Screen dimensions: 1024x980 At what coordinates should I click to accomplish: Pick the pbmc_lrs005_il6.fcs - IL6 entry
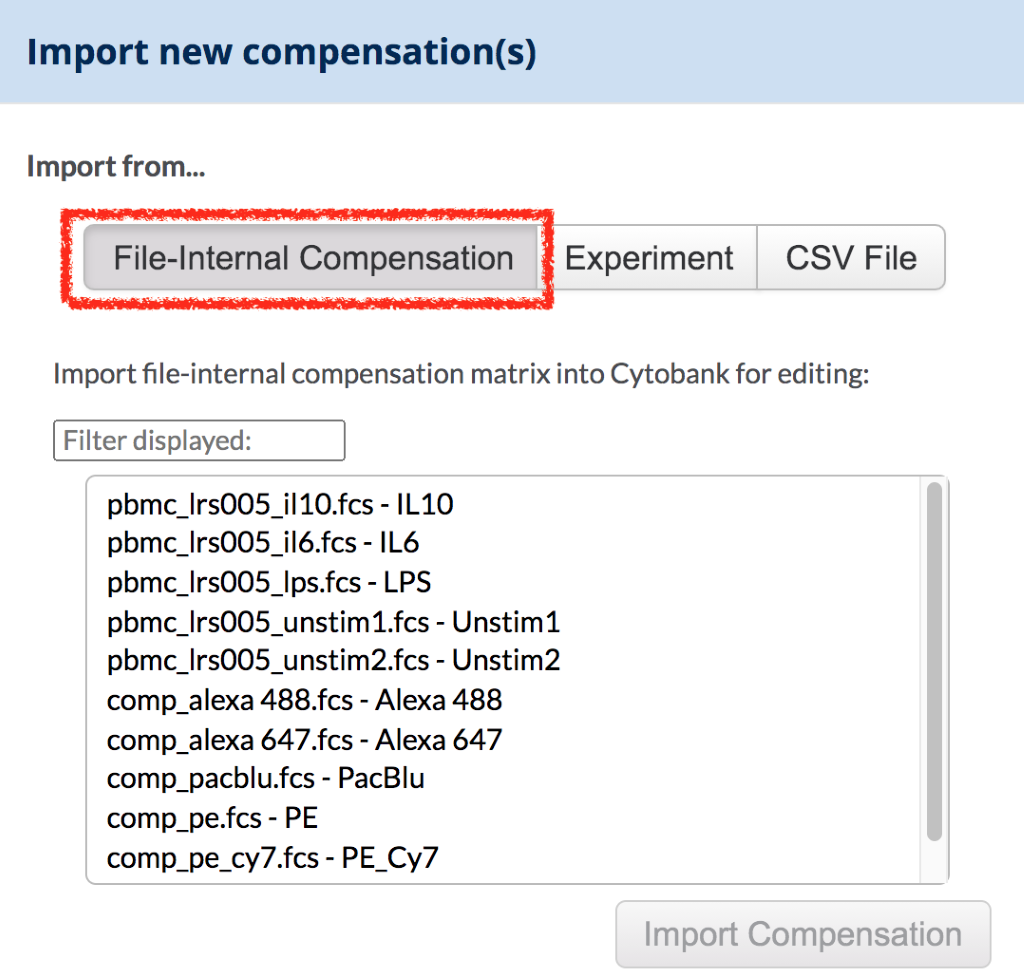263,543
